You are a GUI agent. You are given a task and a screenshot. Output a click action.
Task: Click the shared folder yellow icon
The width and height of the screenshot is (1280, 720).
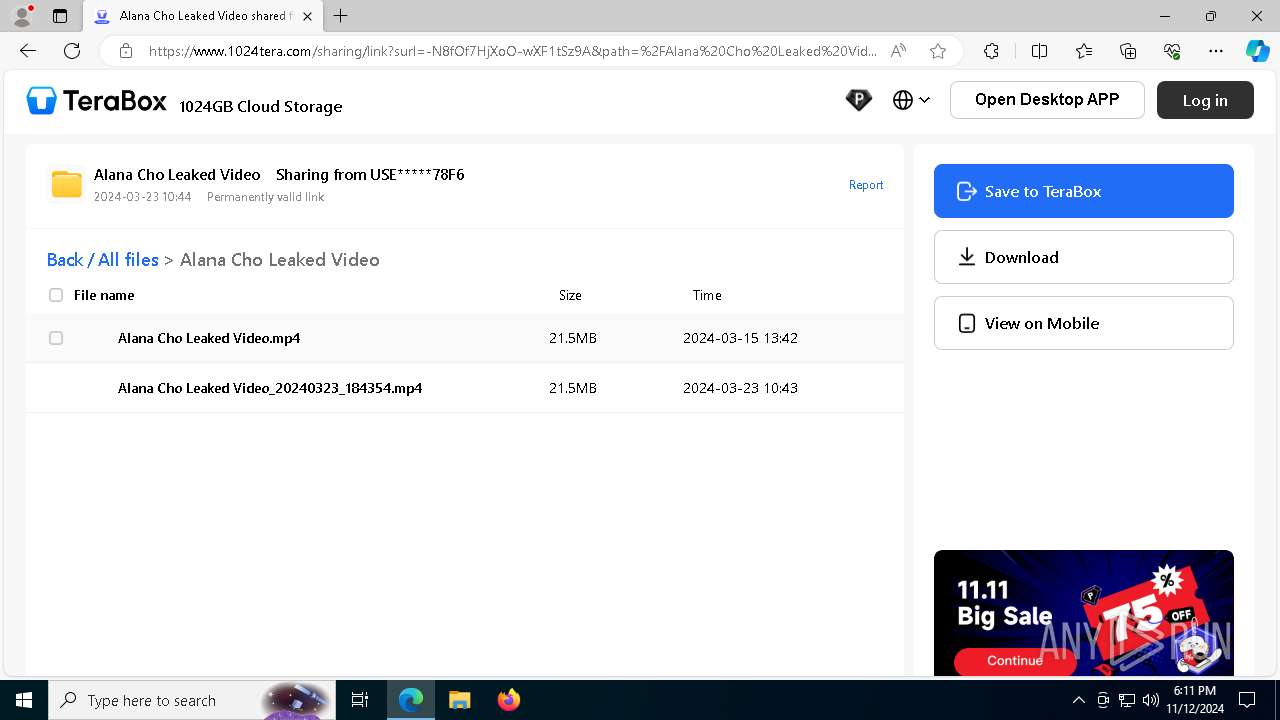coord(67,184)
